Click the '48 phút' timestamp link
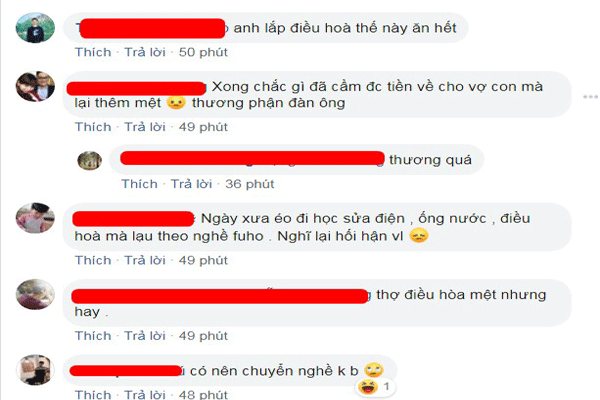600x400 pixels. pyautogui.click(x=203, y=394)
